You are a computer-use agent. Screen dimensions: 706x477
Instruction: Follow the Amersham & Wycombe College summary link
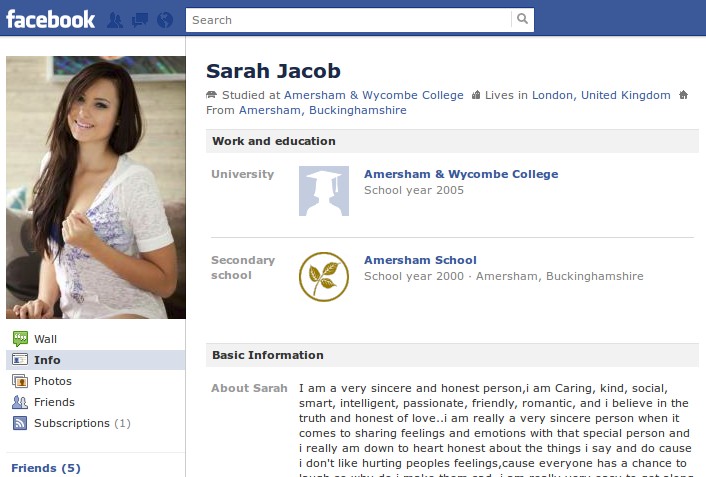pyautogui.click(x=374, y=95)
